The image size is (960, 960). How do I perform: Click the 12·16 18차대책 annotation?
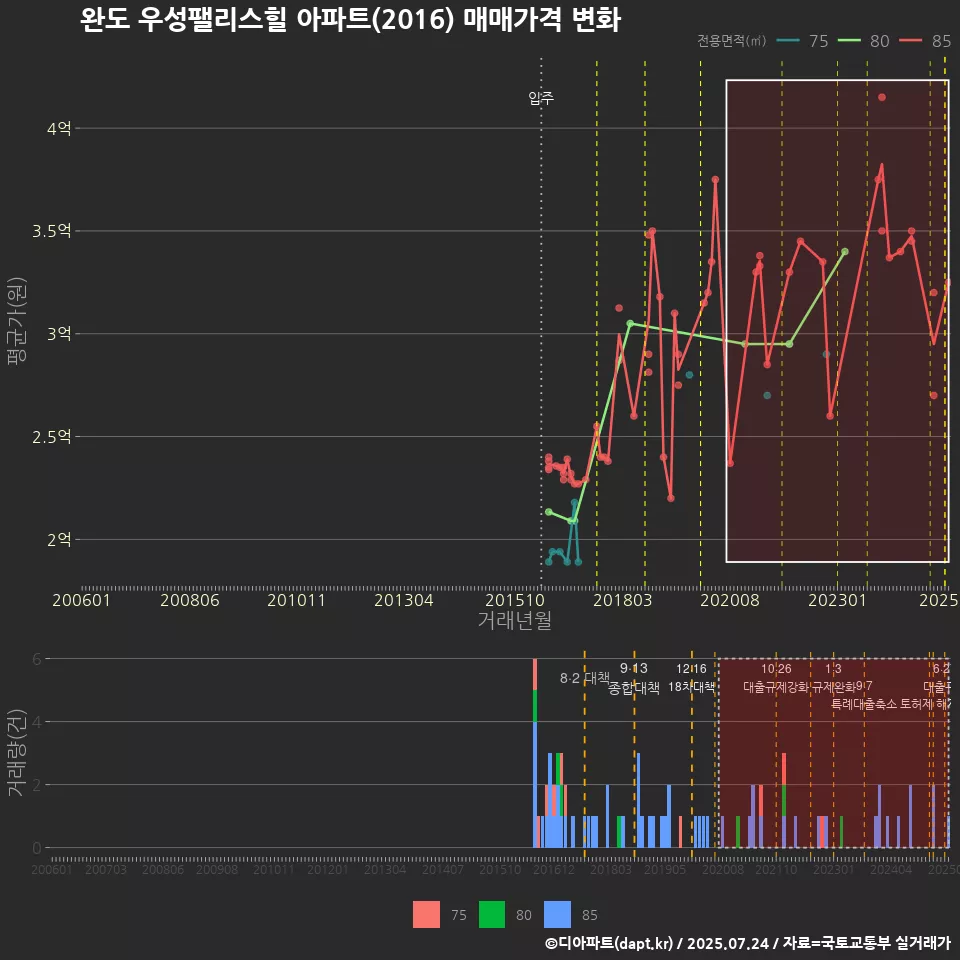pos(691,678)
